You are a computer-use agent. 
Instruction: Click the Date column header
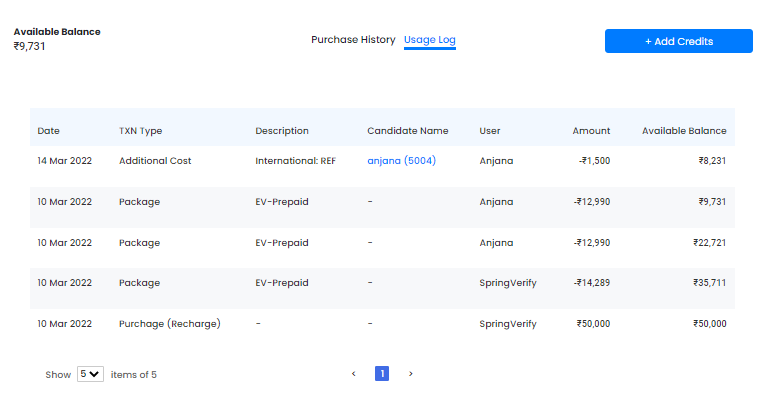click(49, 130)
